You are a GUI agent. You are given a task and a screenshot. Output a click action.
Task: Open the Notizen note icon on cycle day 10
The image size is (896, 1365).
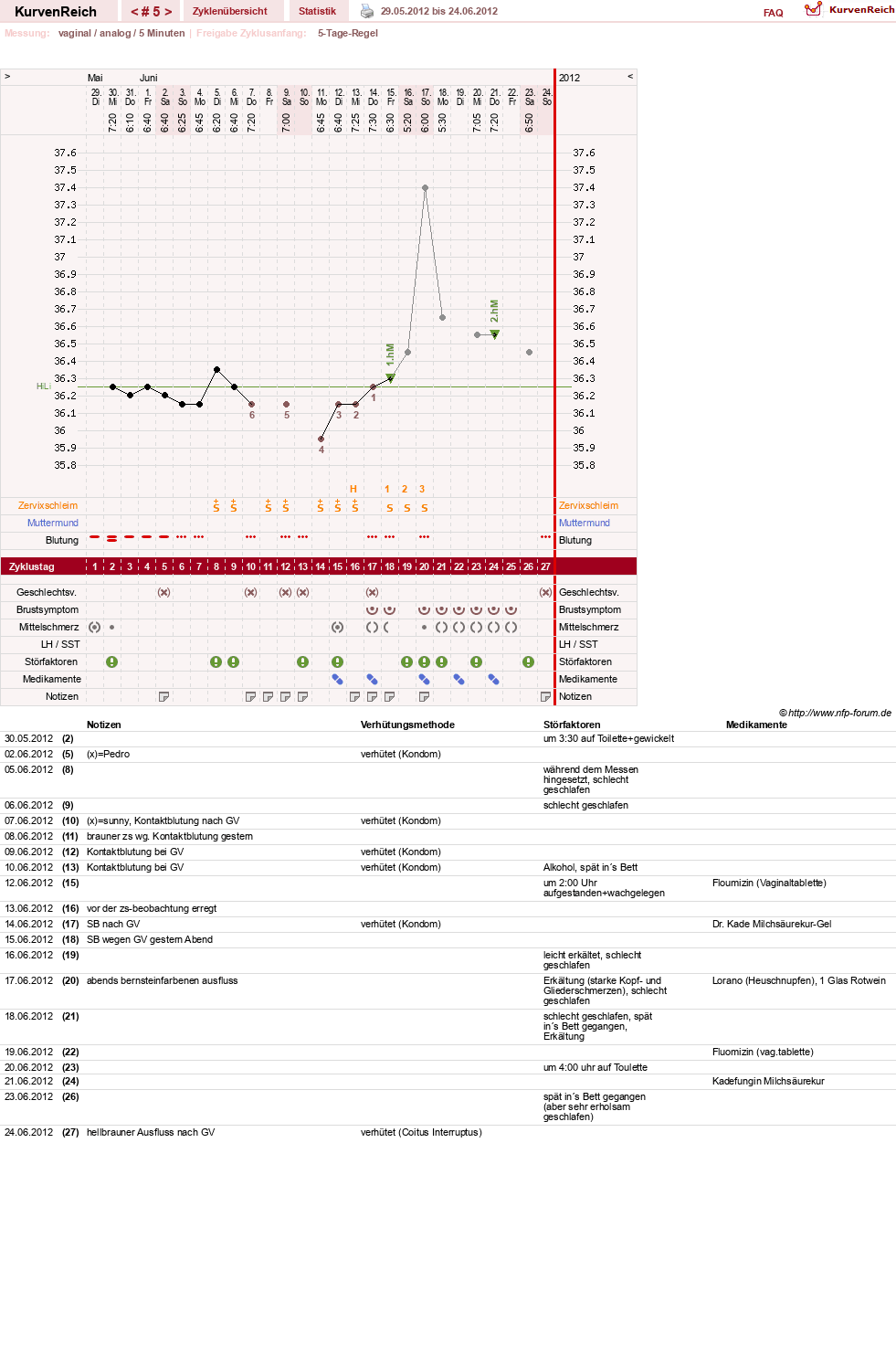(251, 696)
